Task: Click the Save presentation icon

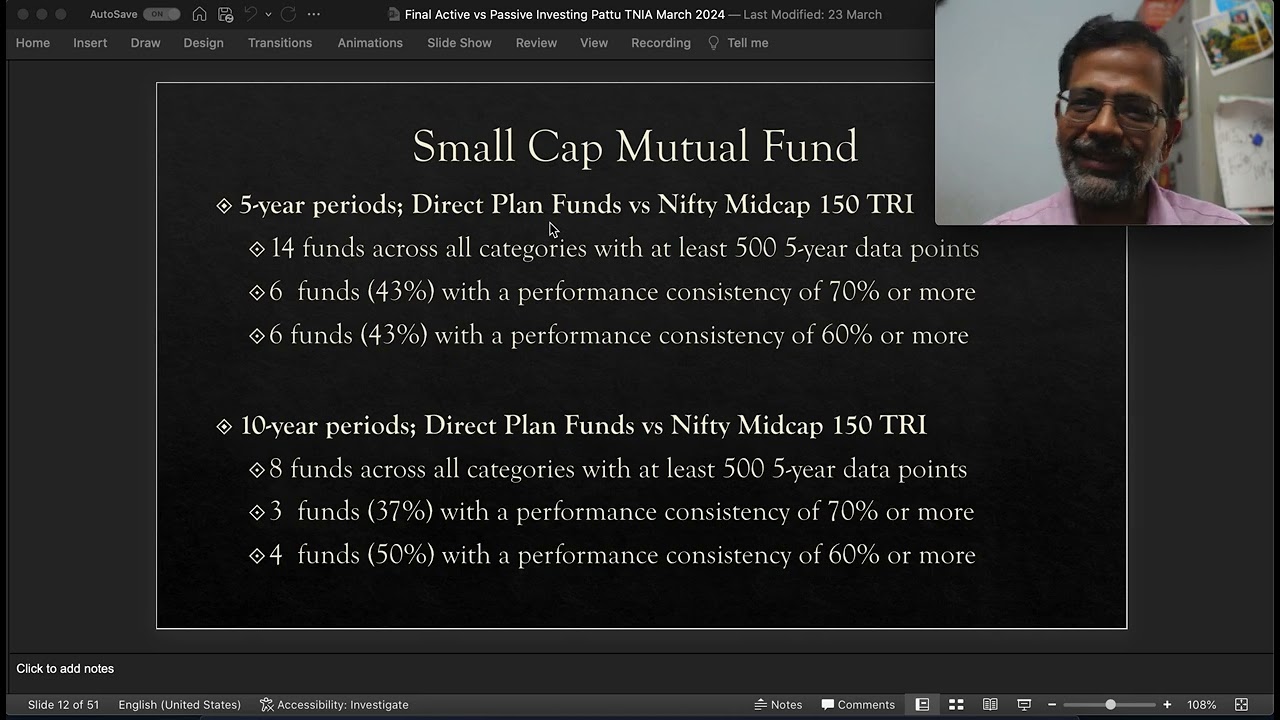Action: point(225,14)
